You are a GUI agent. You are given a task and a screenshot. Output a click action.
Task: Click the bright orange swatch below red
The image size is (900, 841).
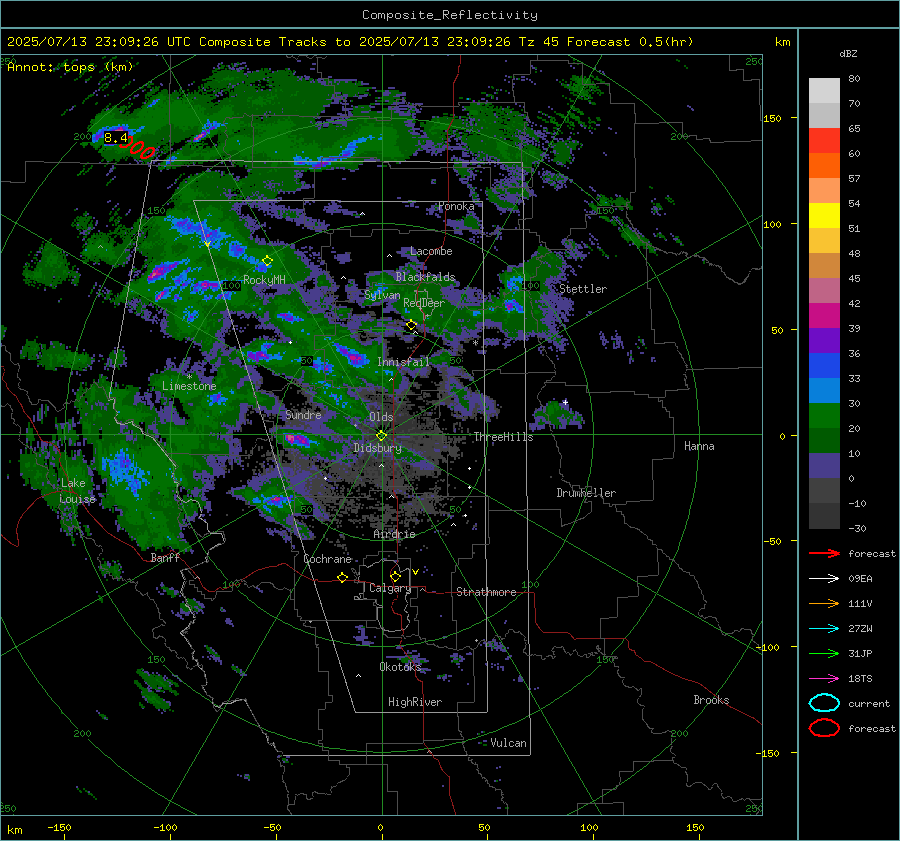click(824, 166)
